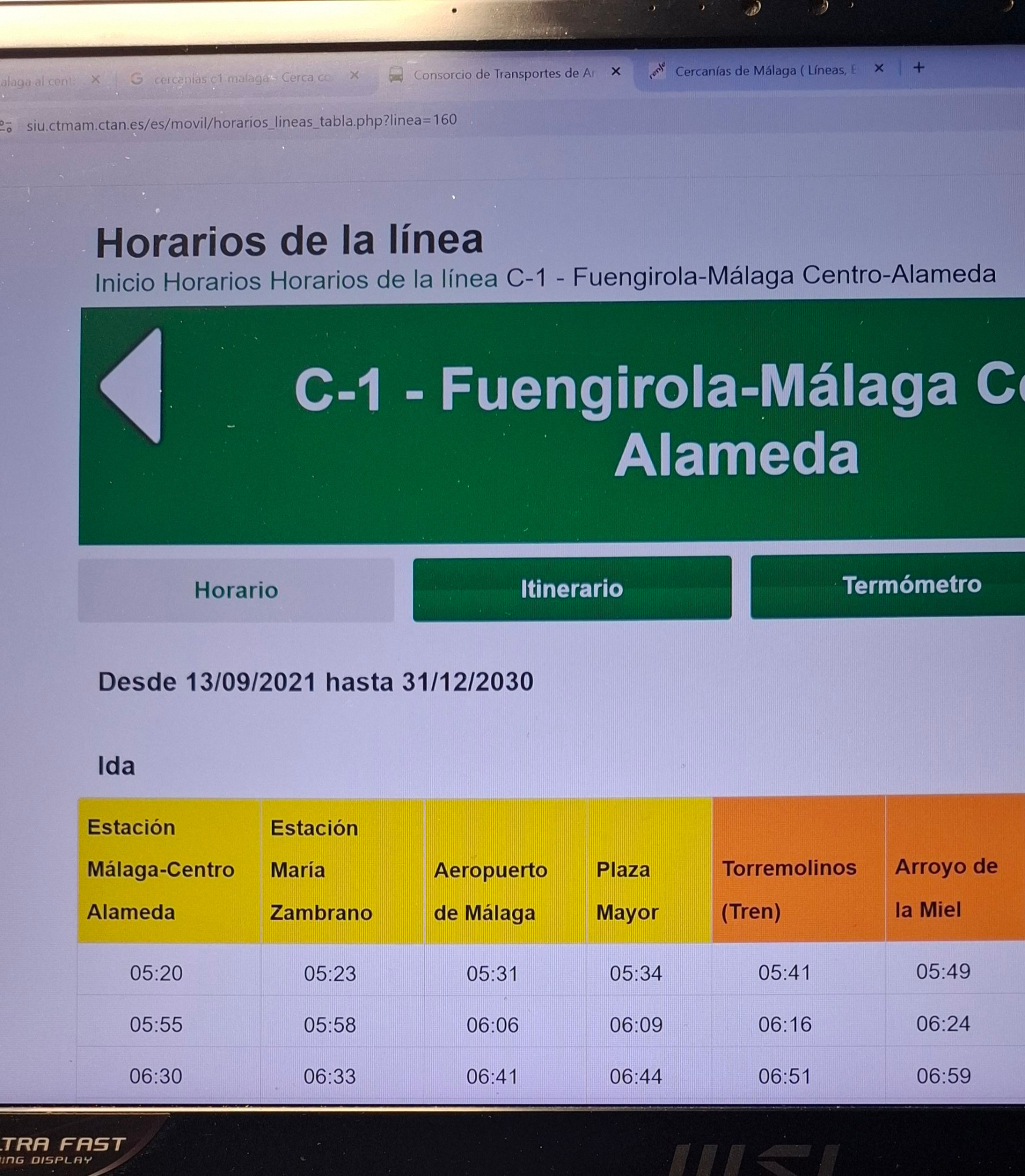This screenshot has height=1176, width=1025.
Task: Click the Estación María Zambrano column header
Action: click(343, 871)
